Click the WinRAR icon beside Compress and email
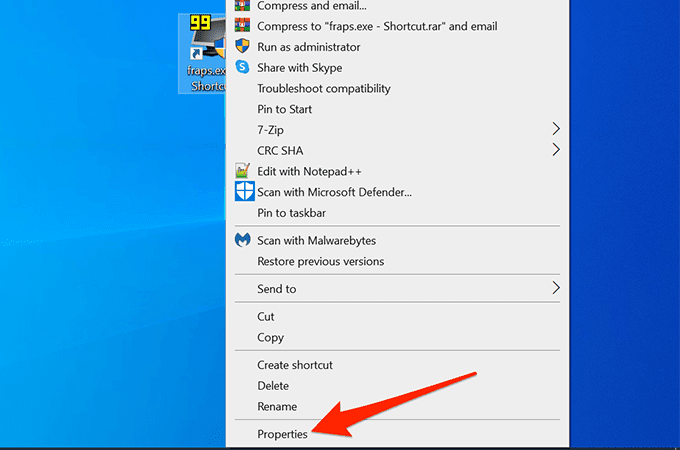 click(242, 5)
